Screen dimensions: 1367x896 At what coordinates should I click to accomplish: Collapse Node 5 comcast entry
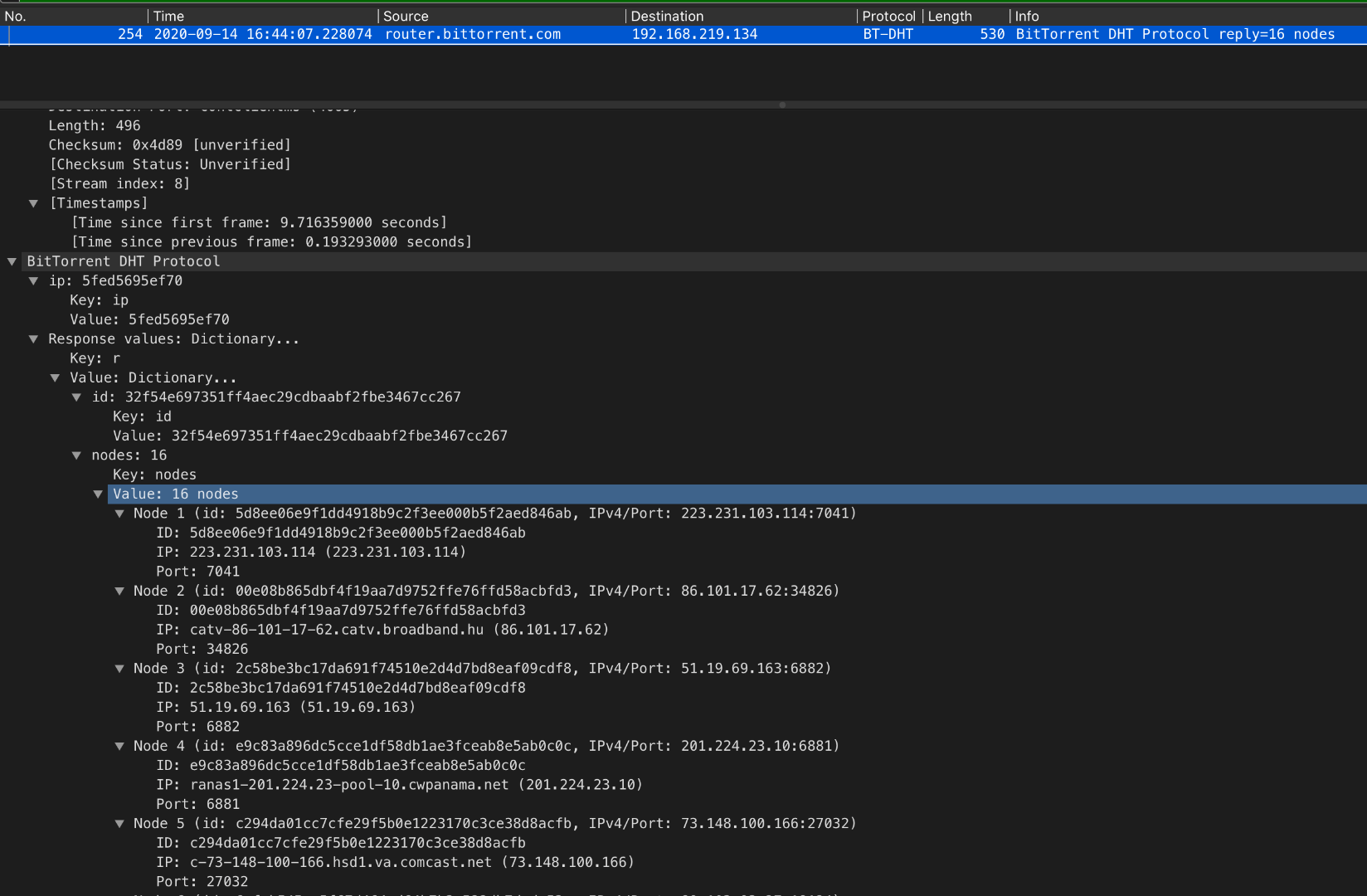119,824
